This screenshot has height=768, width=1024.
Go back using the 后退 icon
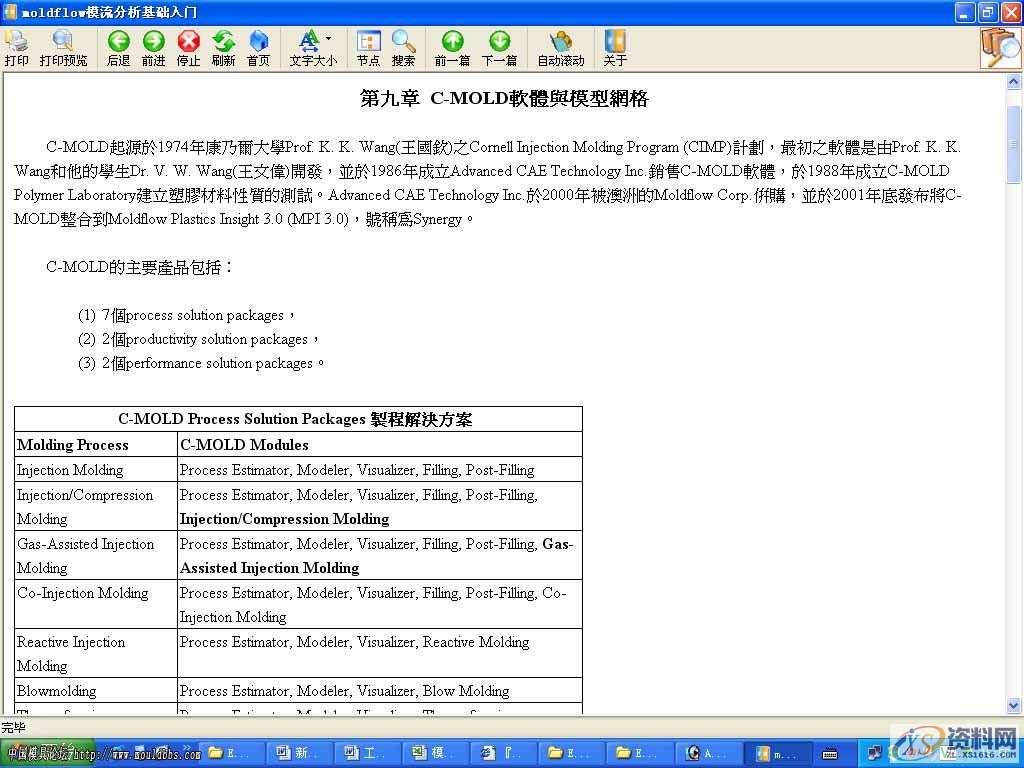click(118, 46)
